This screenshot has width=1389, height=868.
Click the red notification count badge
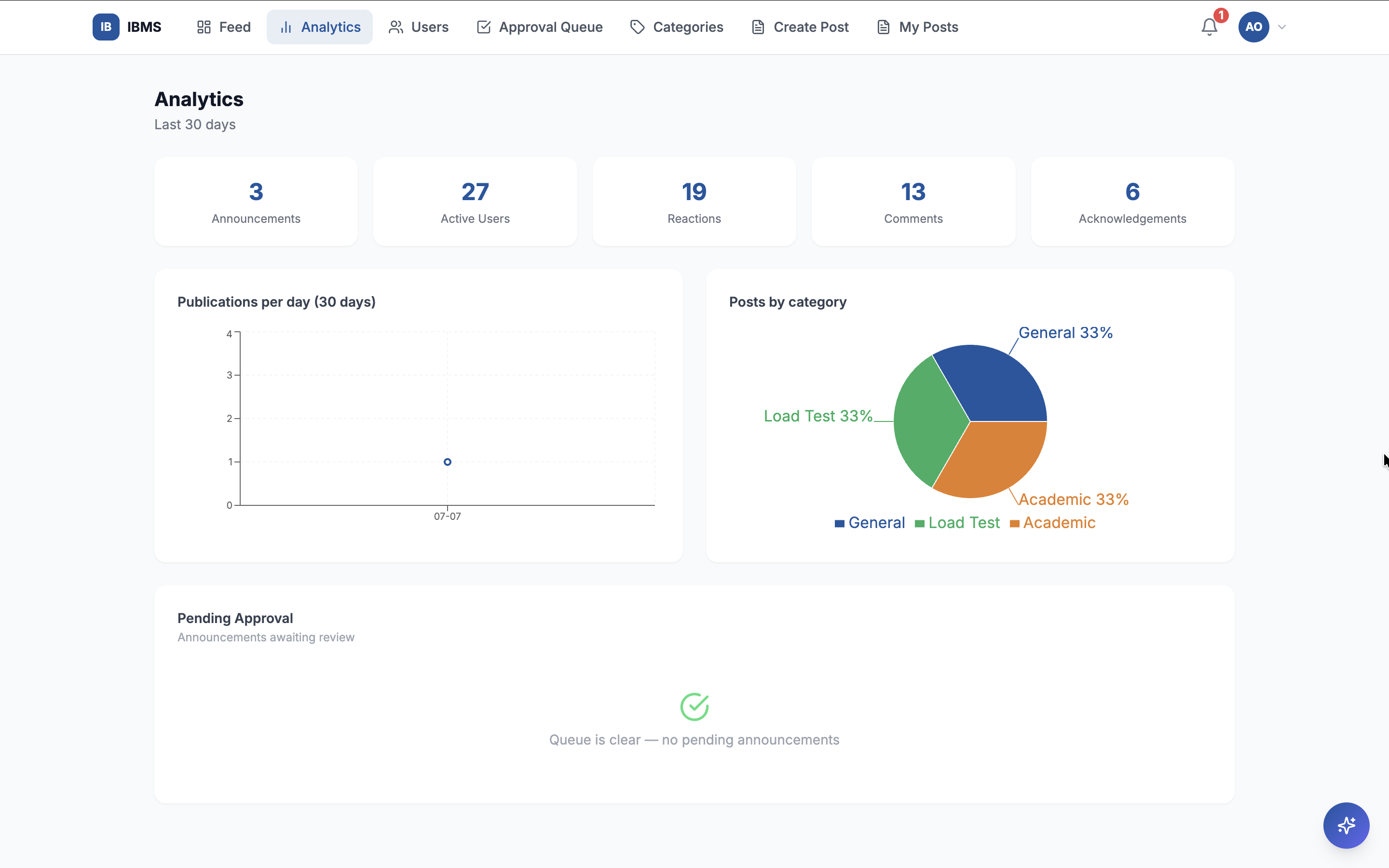1221,15
